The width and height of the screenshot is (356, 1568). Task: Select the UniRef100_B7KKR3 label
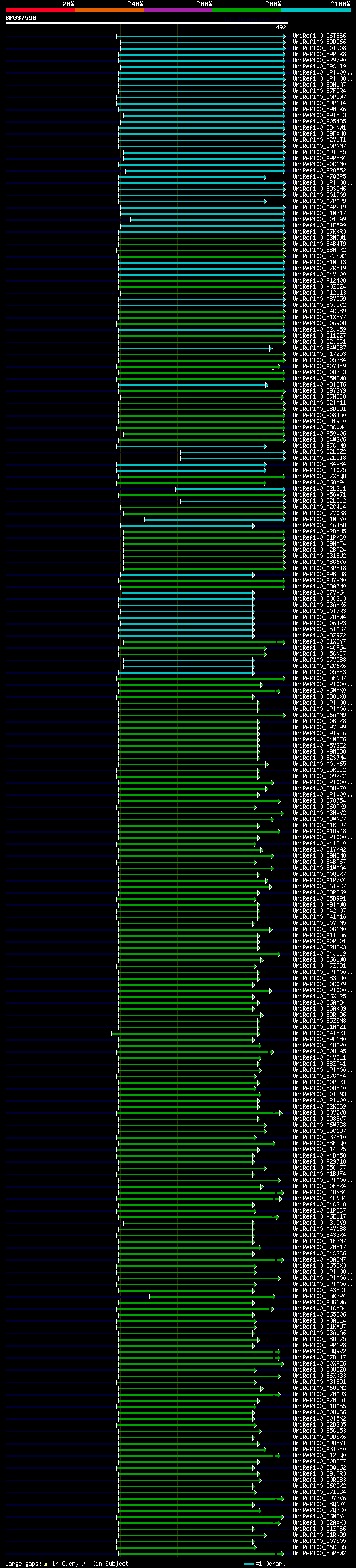319,231
